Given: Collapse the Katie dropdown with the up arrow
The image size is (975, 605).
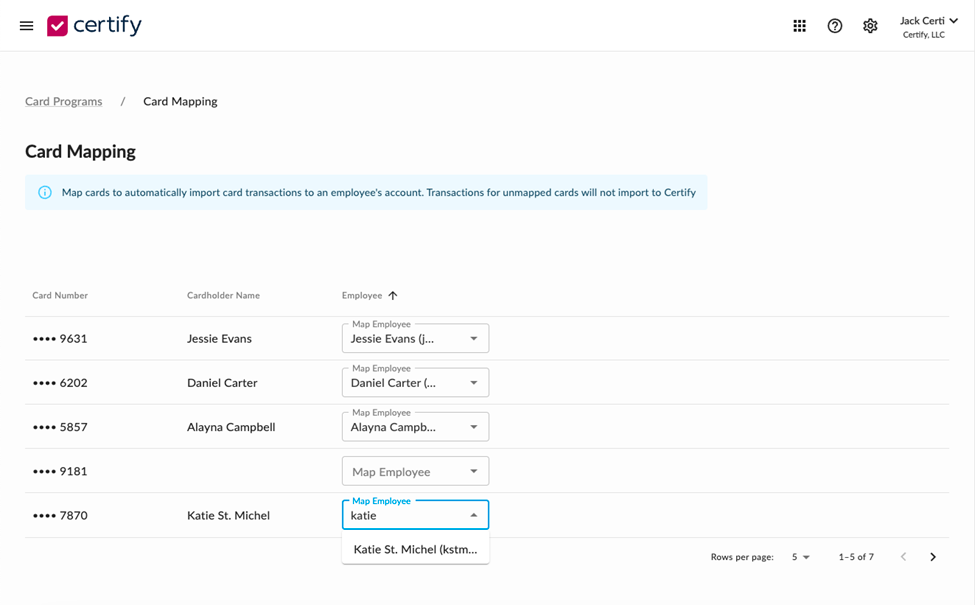Looking at the screenshot, I should [474, 515].
